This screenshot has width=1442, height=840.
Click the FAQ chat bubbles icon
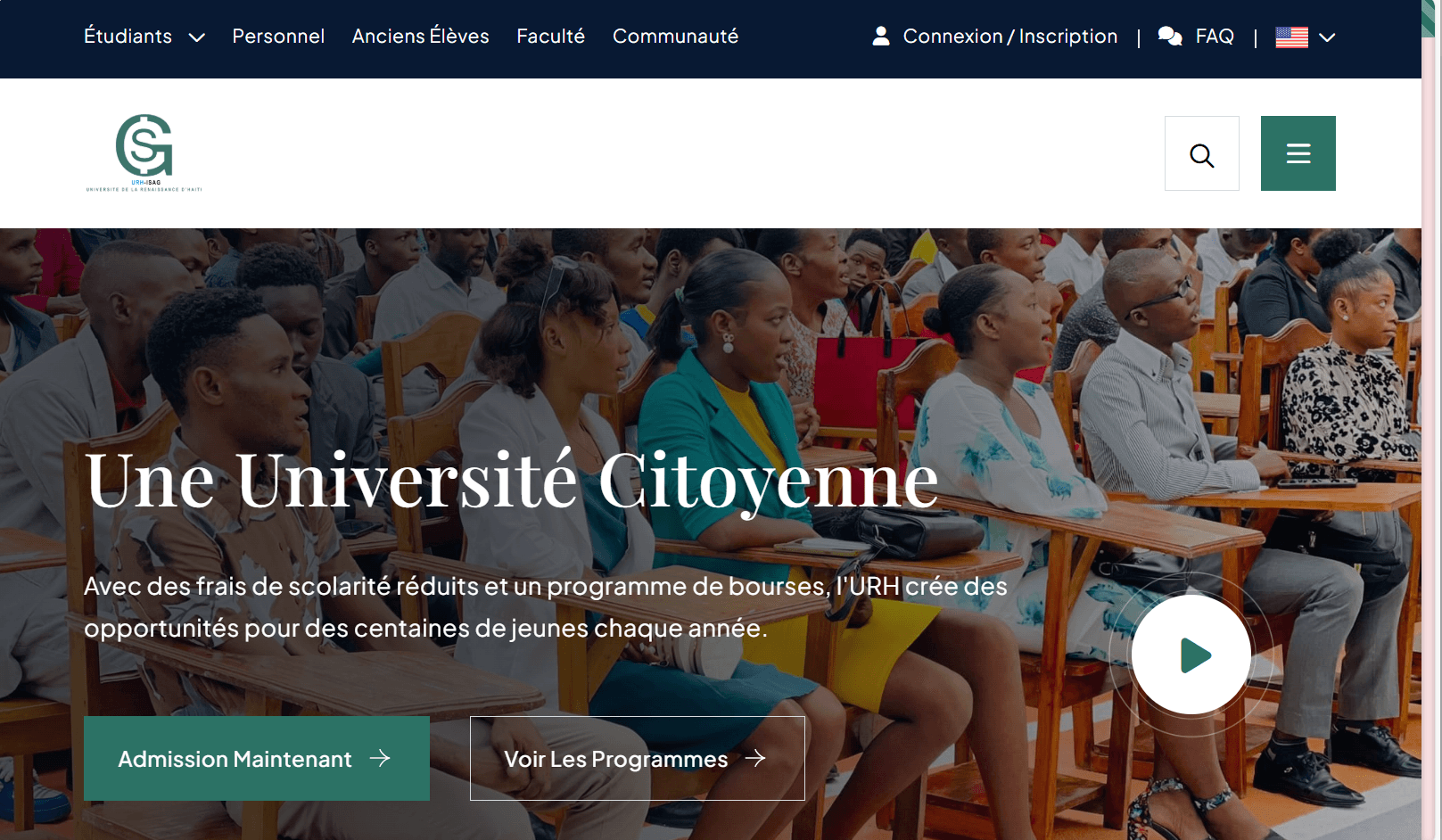point(1169,37)
